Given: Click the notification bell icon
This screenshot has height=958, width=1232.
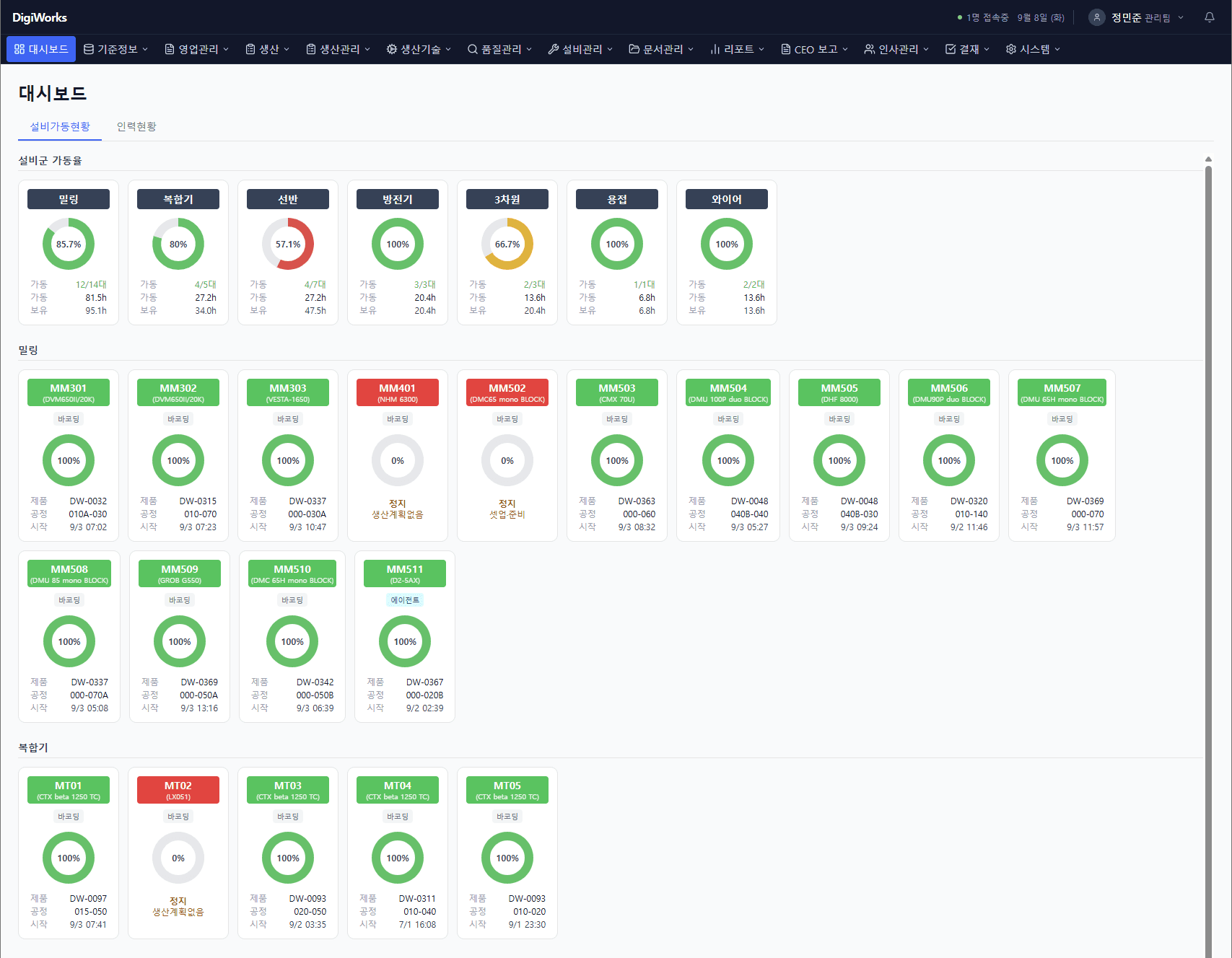Looking at the screenshot, I should tap(1209, 17).
